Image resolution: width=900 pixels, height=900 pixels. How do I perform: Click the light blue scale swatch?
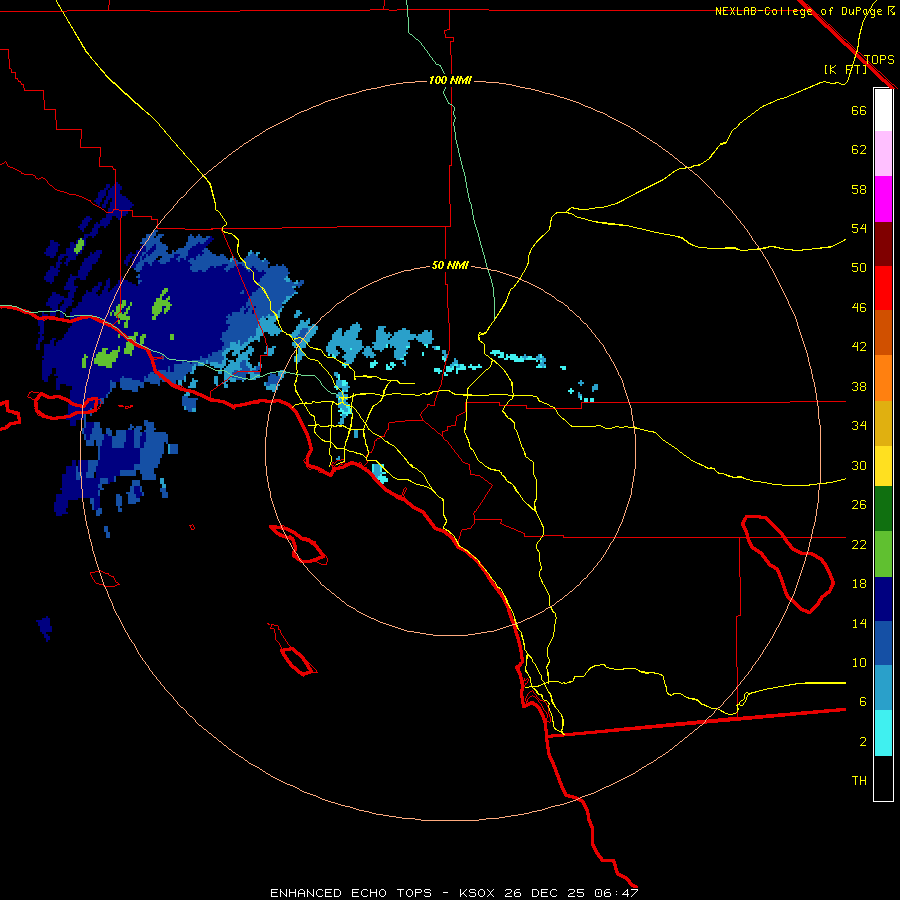coord(883,688)
